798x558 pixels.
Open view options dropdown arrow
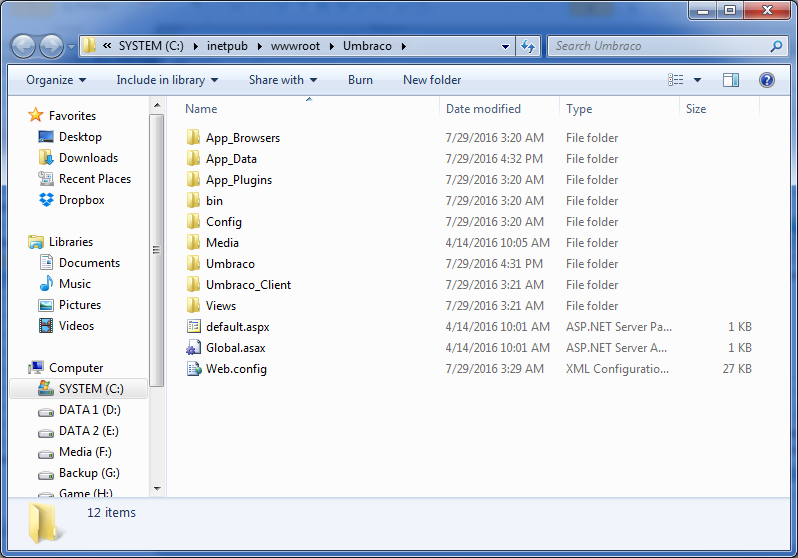697,80
